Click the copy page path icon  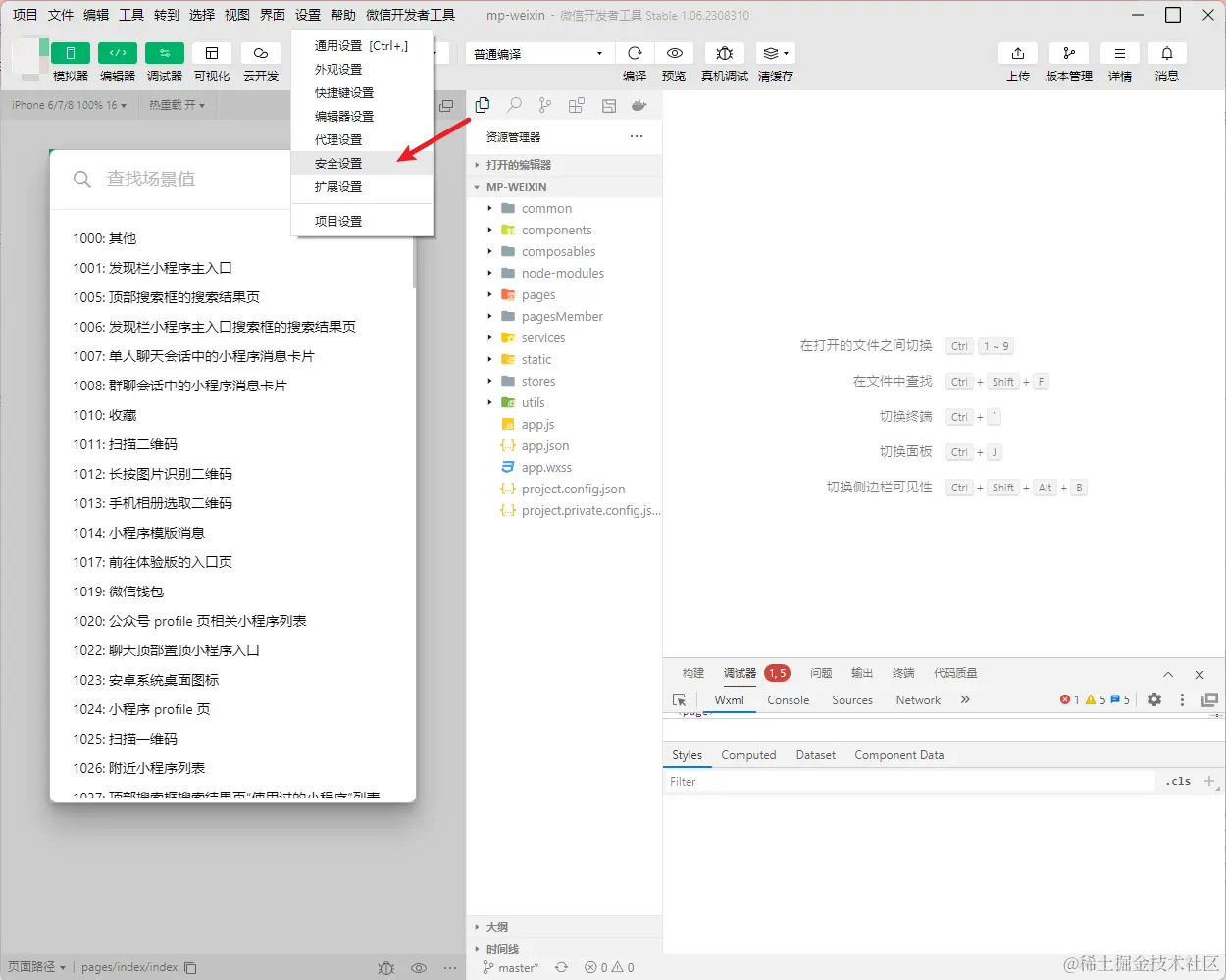pos(190,968)
